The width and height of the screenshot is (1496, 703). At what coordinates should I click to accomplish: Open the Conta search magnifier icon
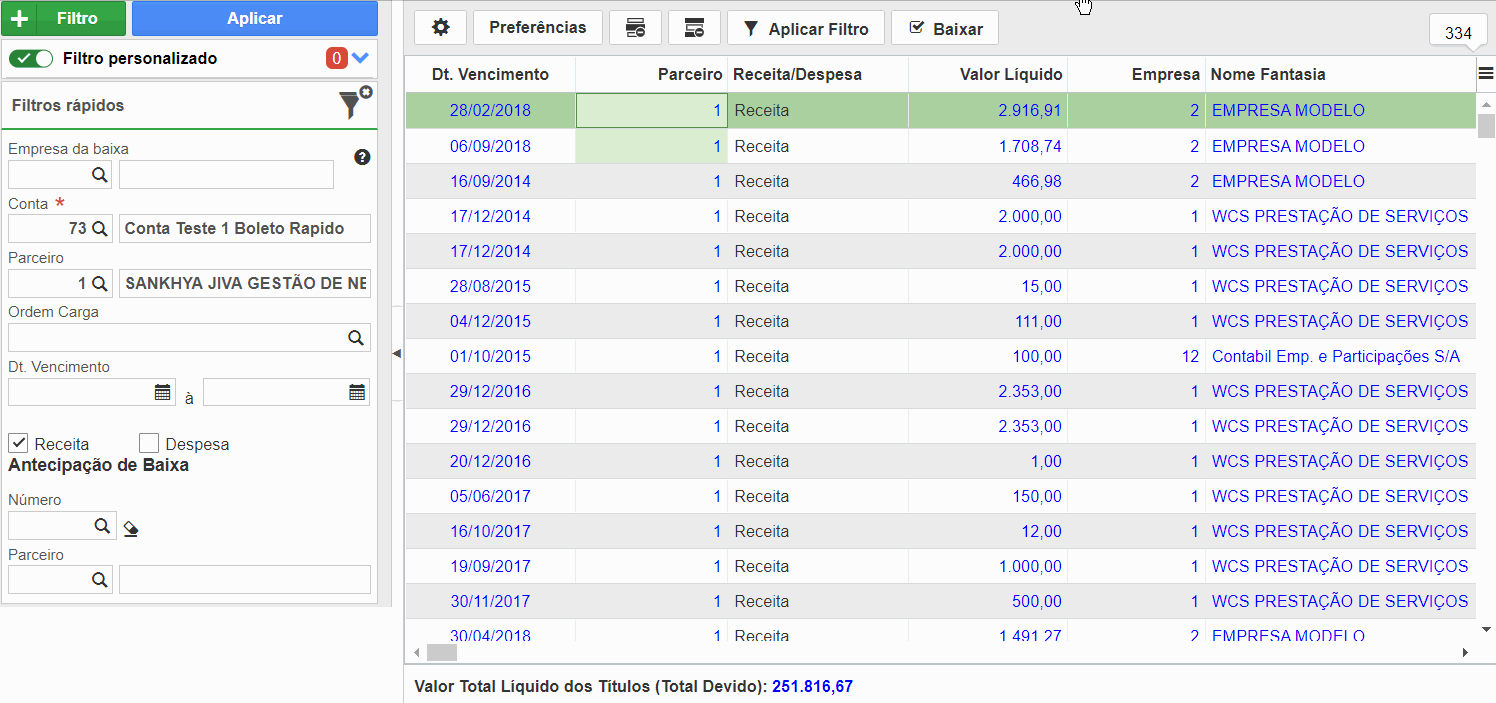[x=100, y=228]
